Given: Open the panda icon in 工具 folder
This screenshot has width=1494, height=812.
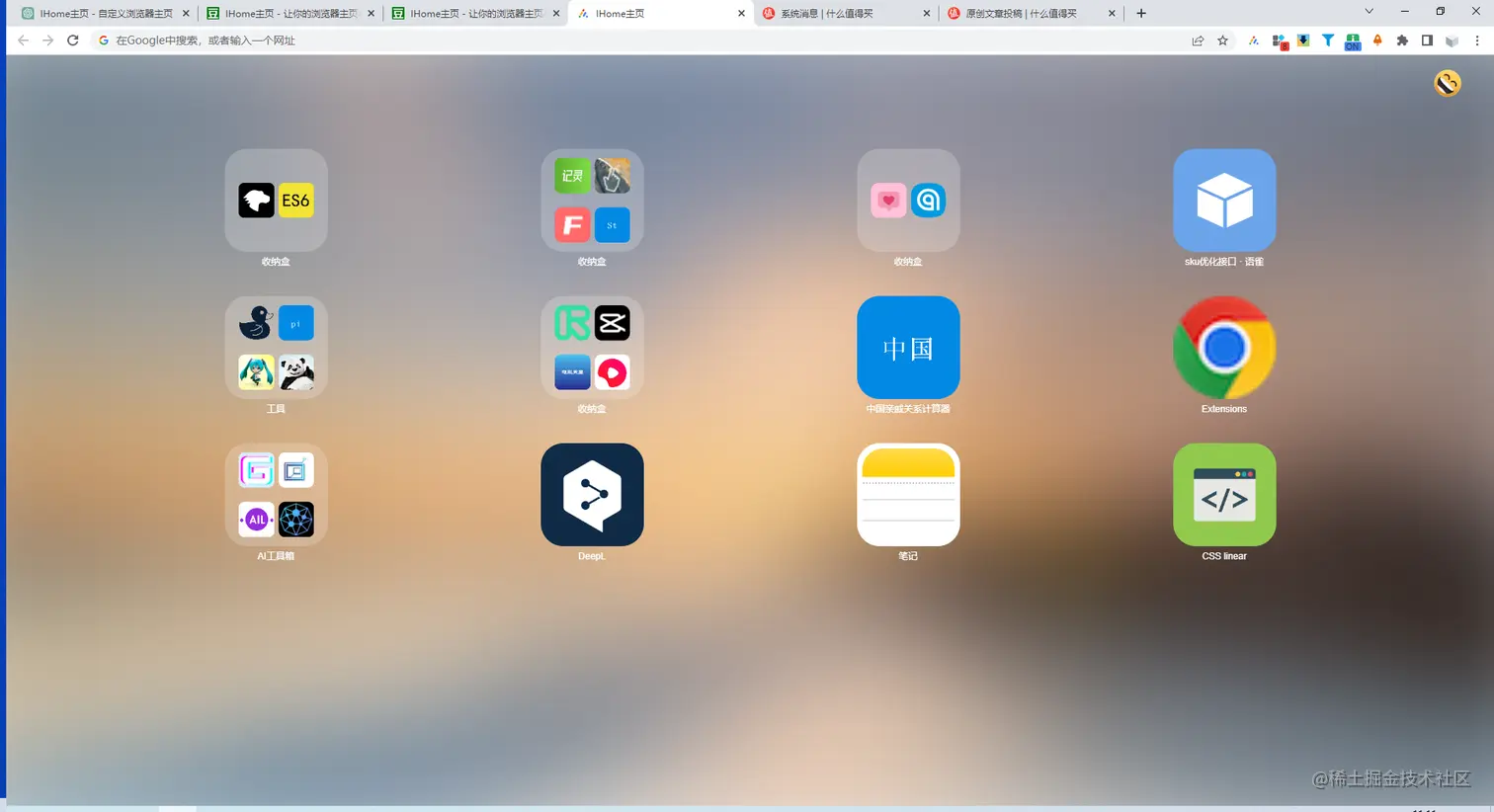Looking at the screenshot, I should click(295, 372).
